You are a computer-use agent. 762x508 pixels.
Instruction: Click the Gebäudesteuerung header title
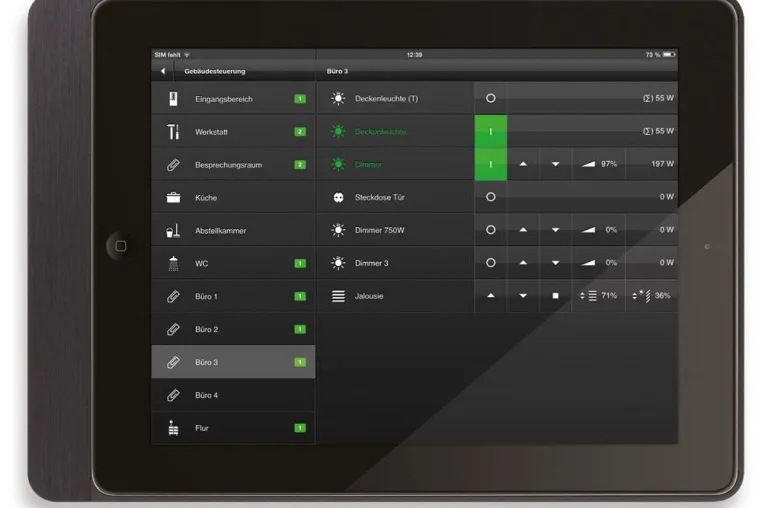[215, 71]
